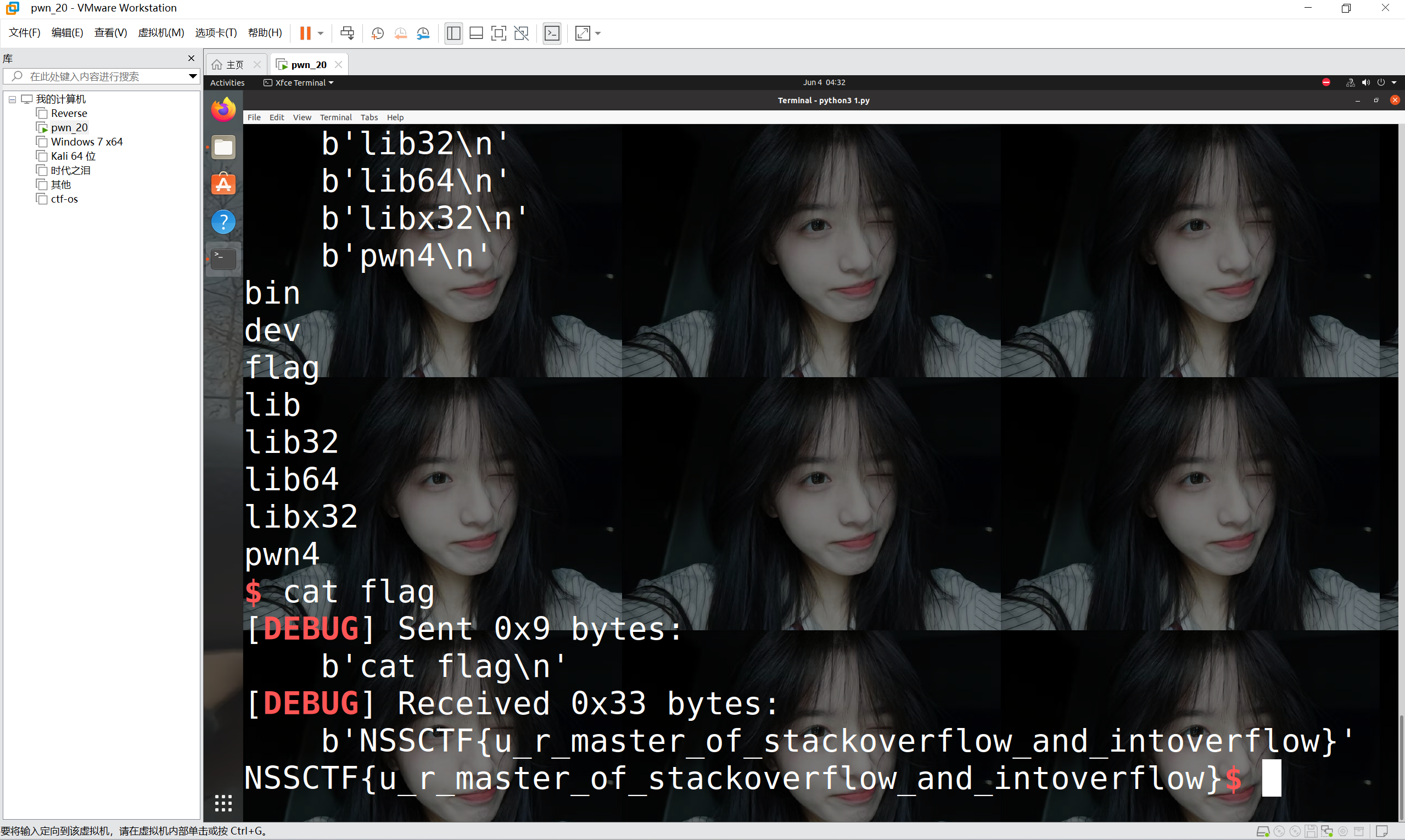Open the stretch guest dropdown arrow
The width and height of the screenshot is (1405, 840).
(598, 33)
